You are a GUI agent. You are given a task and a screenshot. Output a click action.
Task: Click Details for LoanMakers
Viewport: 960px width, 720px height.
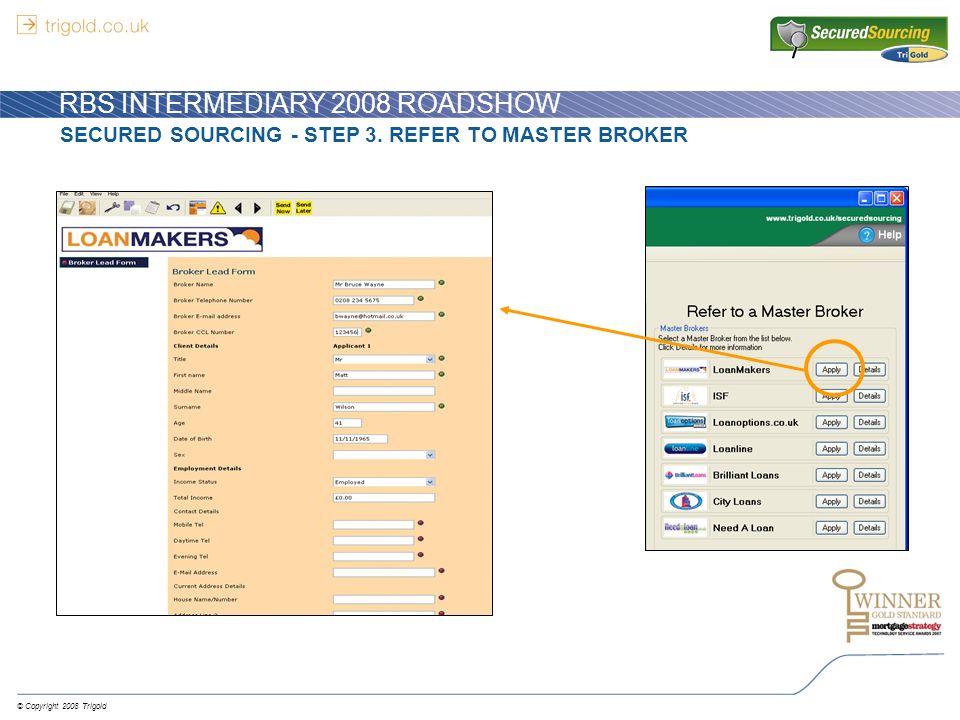[869, 370]
